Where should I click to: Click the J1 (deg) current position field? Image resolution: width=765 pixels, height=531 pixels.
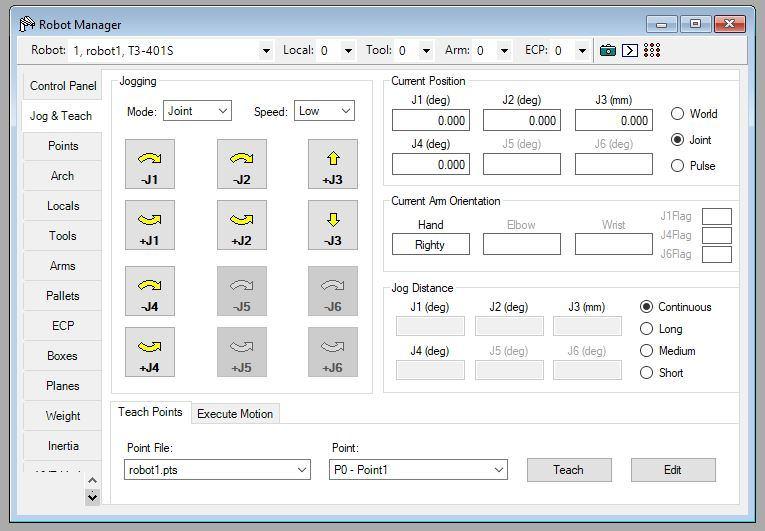[431, 120]
